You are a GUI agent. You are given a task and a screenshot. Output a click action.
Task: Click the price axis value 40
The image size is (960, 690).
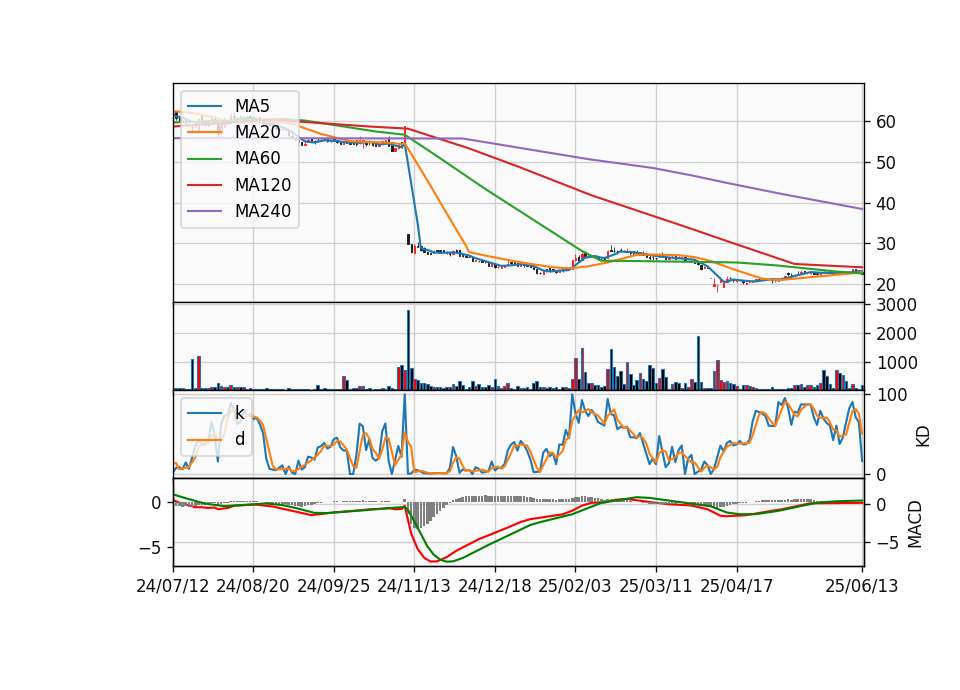coord(886,204)
